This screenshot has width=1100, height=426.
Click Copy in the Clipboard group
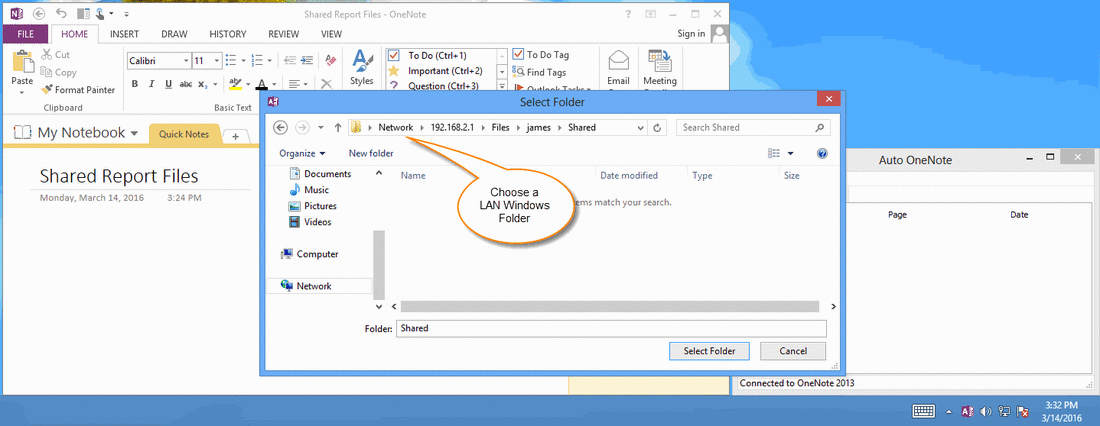58,72
